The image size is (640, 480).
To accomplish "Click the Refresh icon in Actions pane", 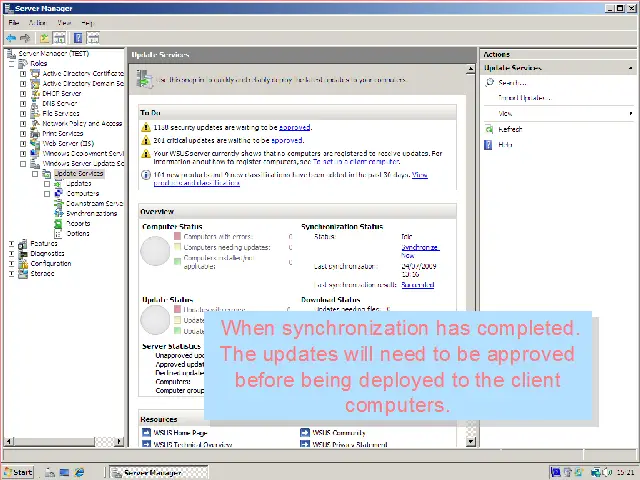I will point(489,129).
